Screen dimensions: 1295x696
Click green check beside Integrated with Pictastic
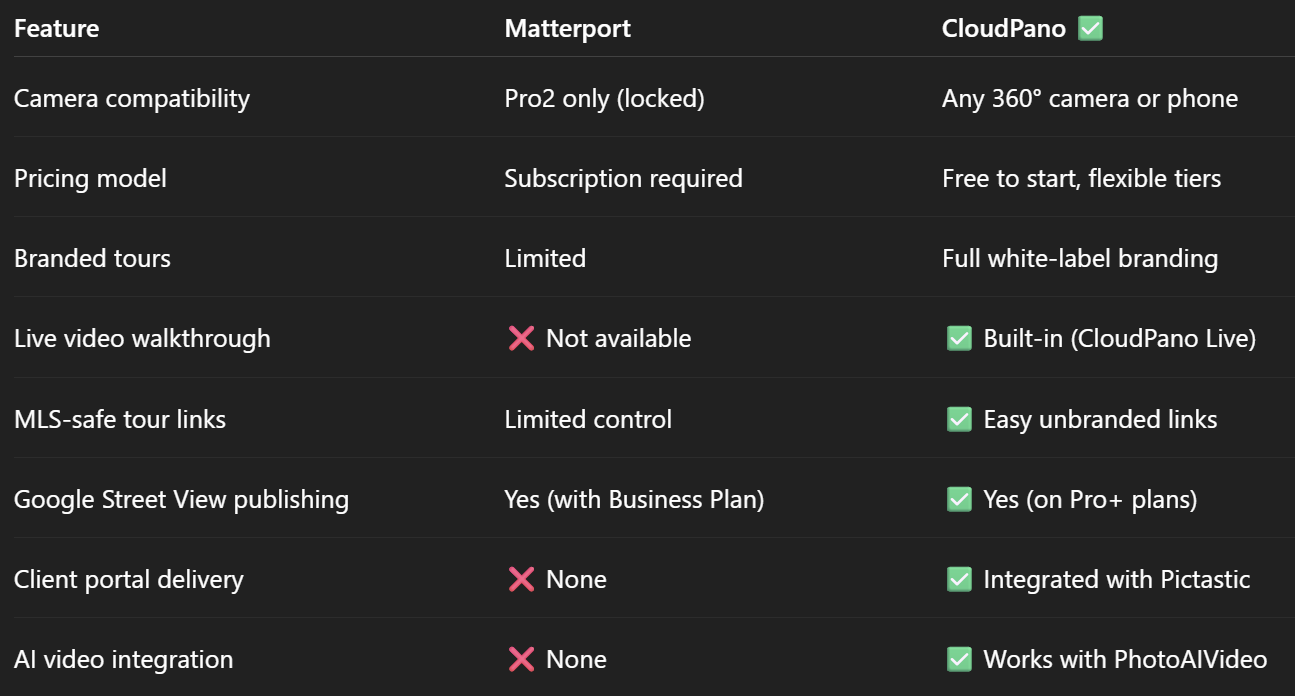[x=959, y=580]
